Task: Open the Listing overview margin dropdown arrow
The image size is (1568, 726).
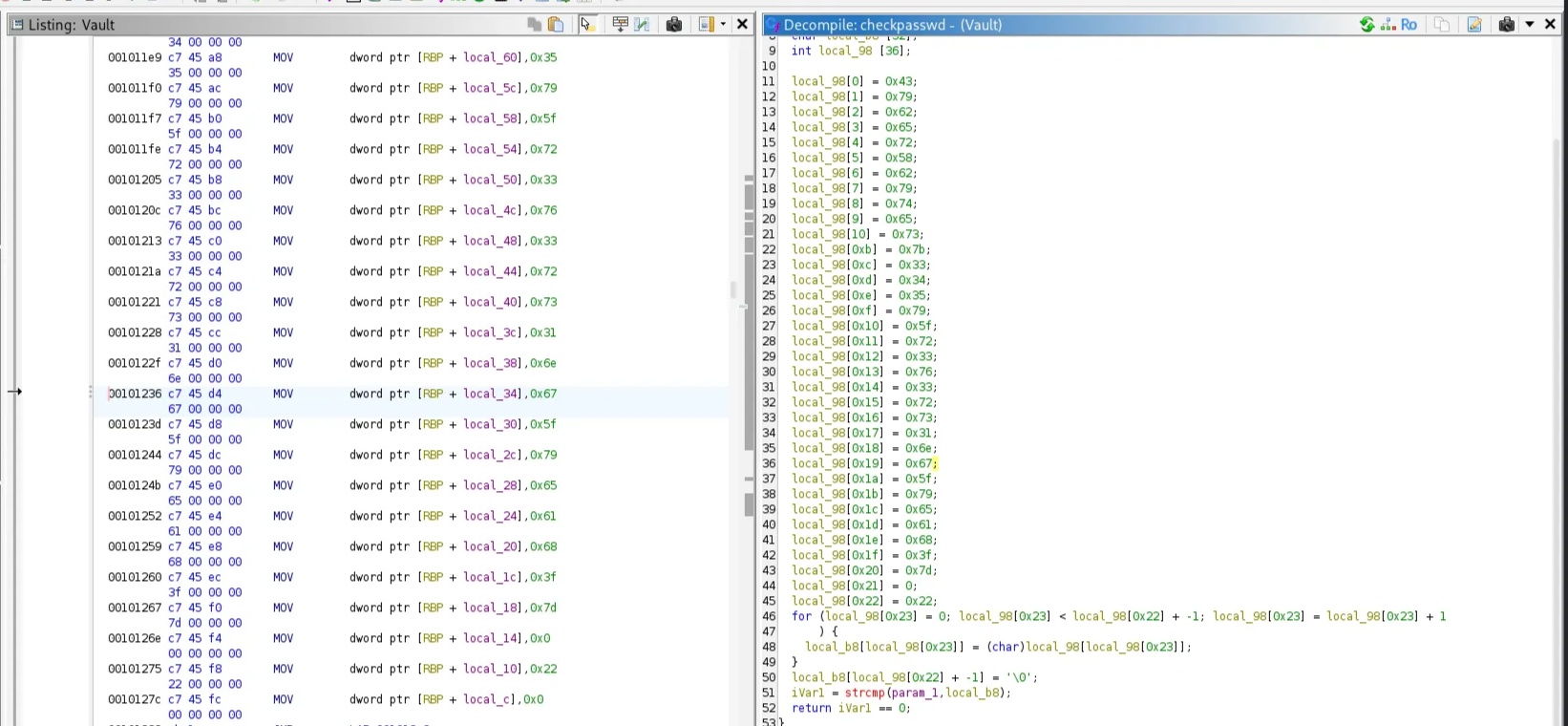Action: [x=723, y=25]
